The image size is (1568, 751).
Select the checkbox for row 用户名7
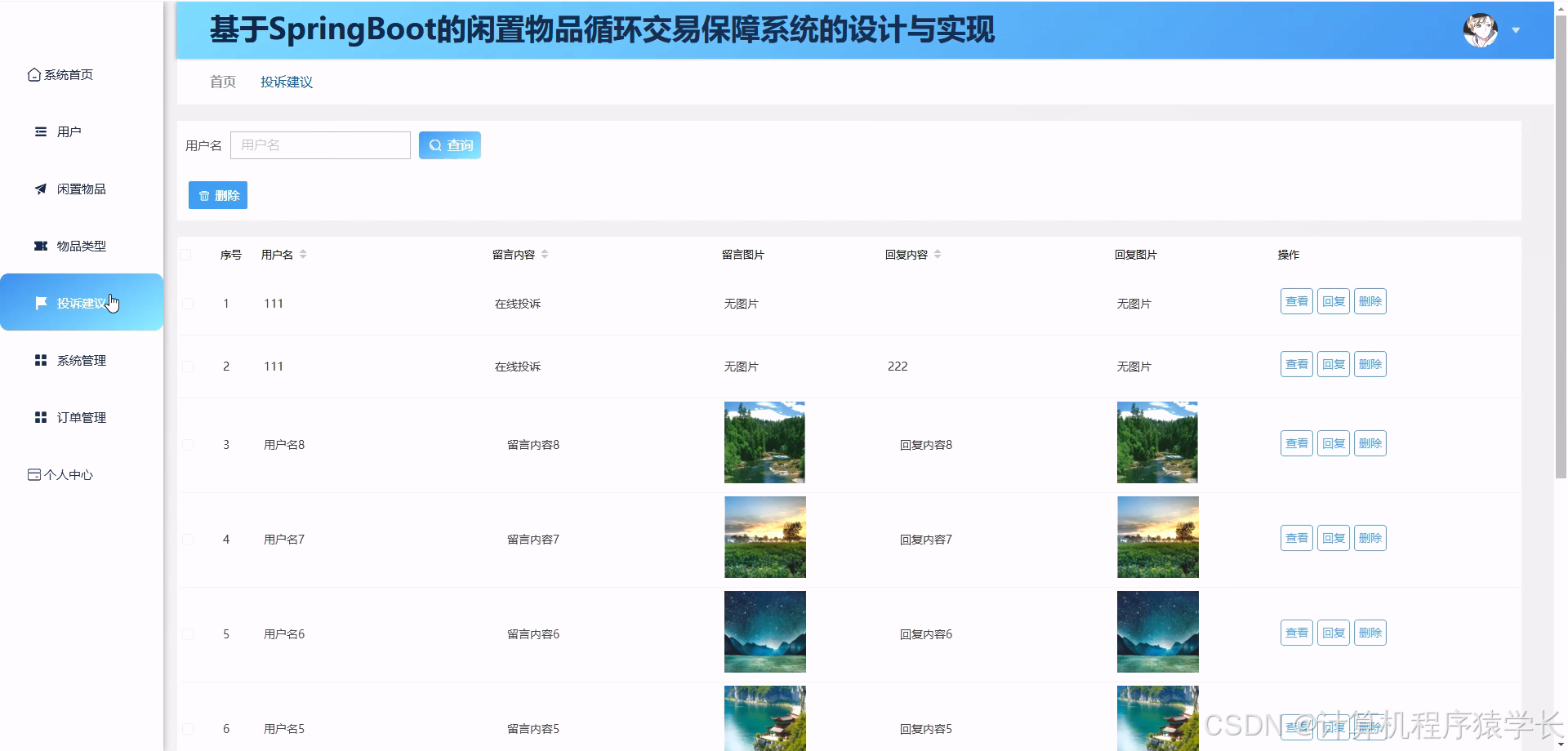click(x=188, y=540)
